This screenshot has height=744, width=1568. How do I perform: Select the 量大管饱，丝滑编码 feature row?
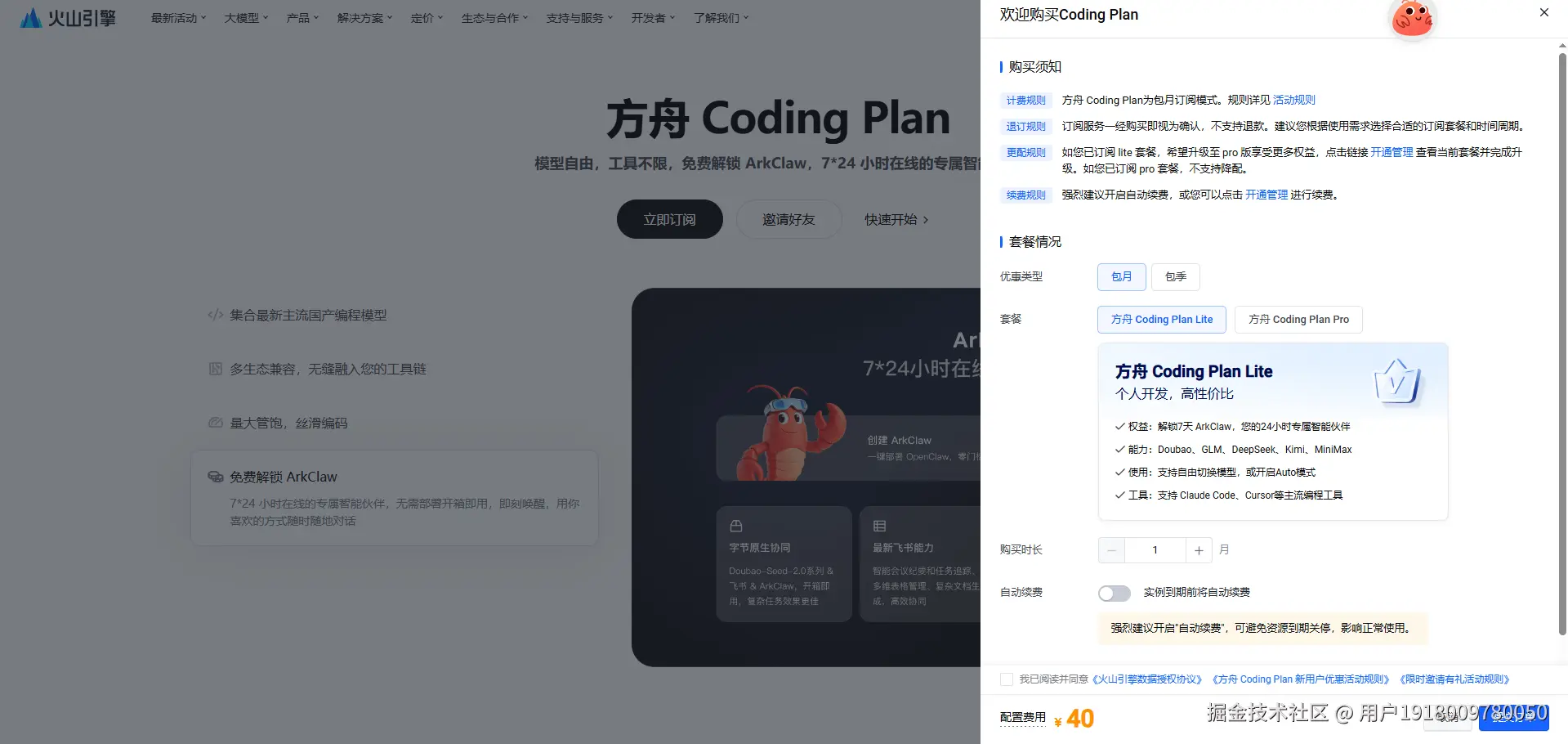click(395, 423)
